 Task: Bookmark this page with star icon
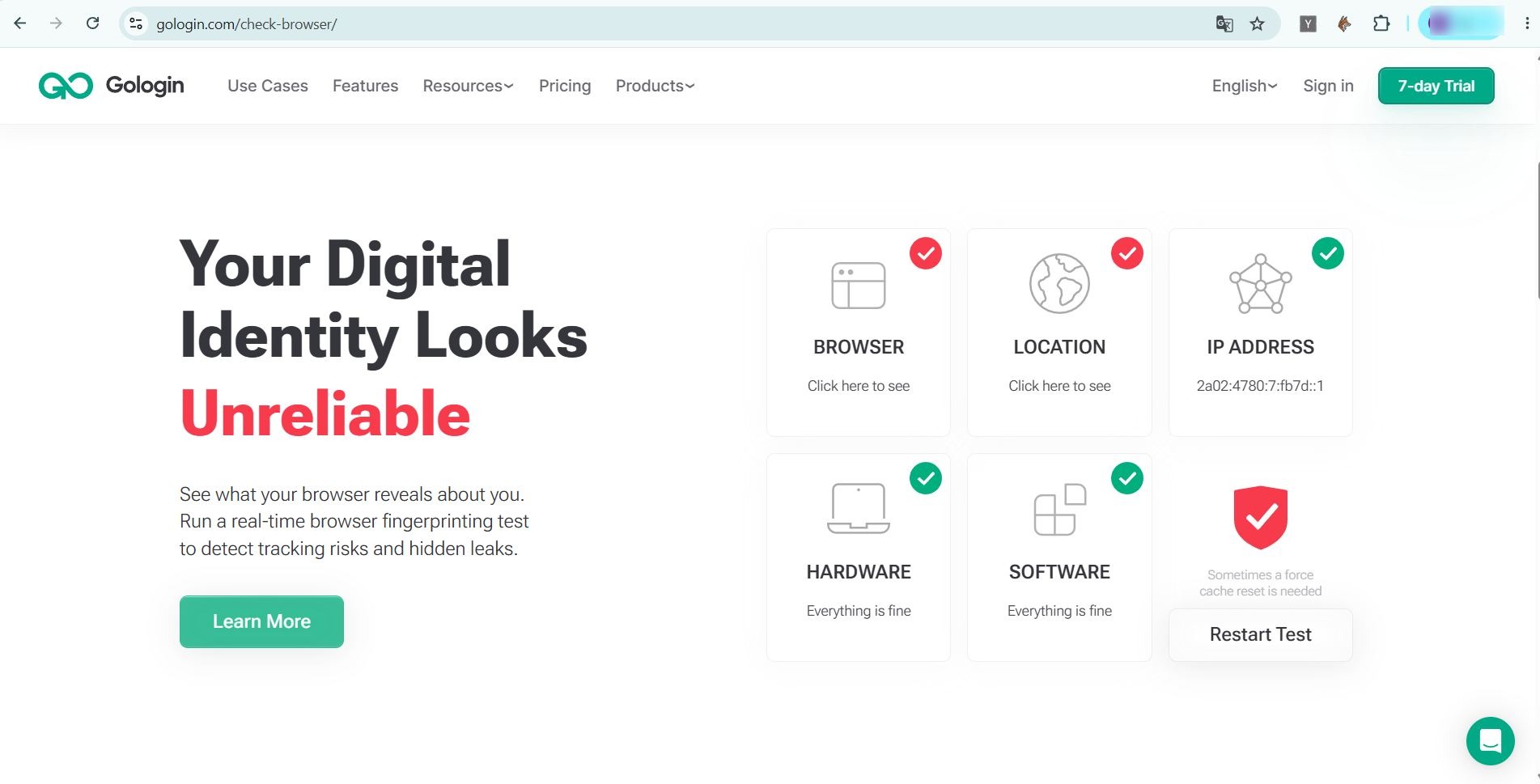(1257, 23)
